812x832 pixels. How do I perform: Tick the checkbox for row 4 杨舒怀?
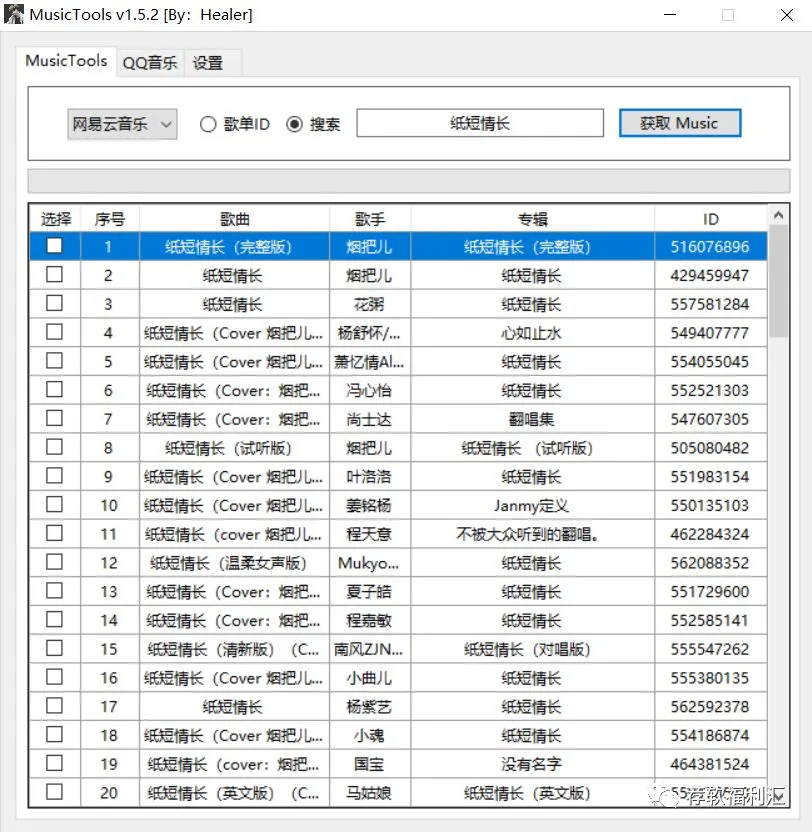[x=54, y=332]
